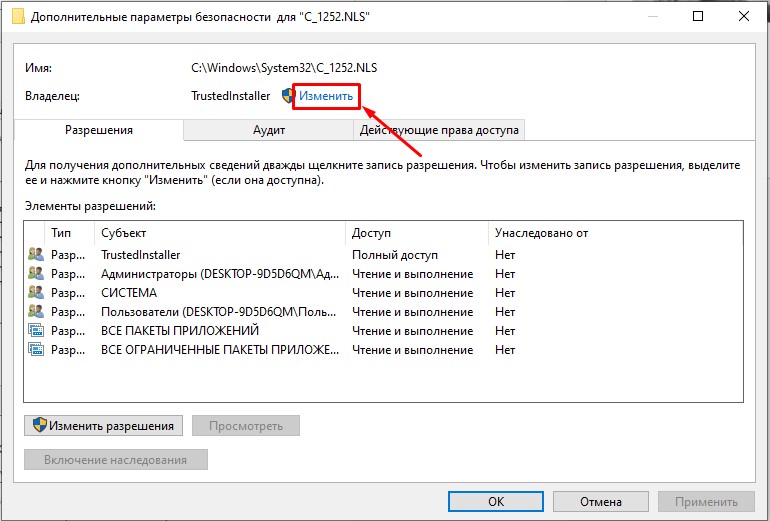Viewport: 770px width, 521px height.
Task: Select the СИСТЕМА permission entry
Action: pos(383,293)
